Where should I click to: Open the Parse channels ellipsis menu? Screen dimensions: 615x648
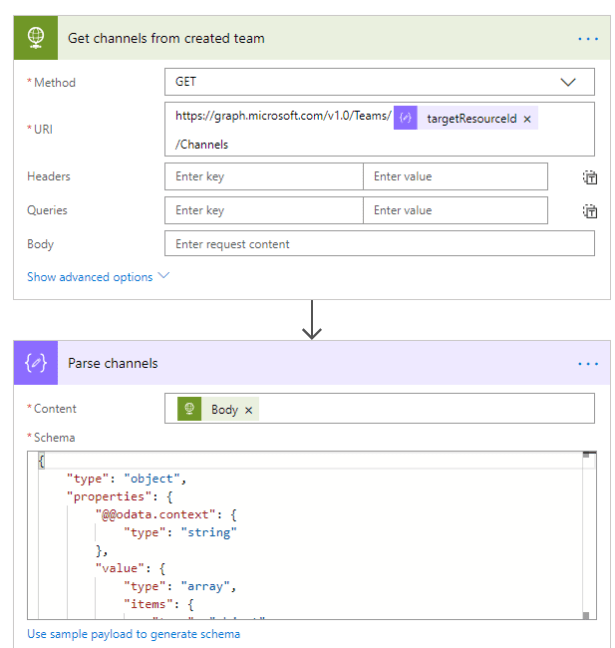(587, 364)
